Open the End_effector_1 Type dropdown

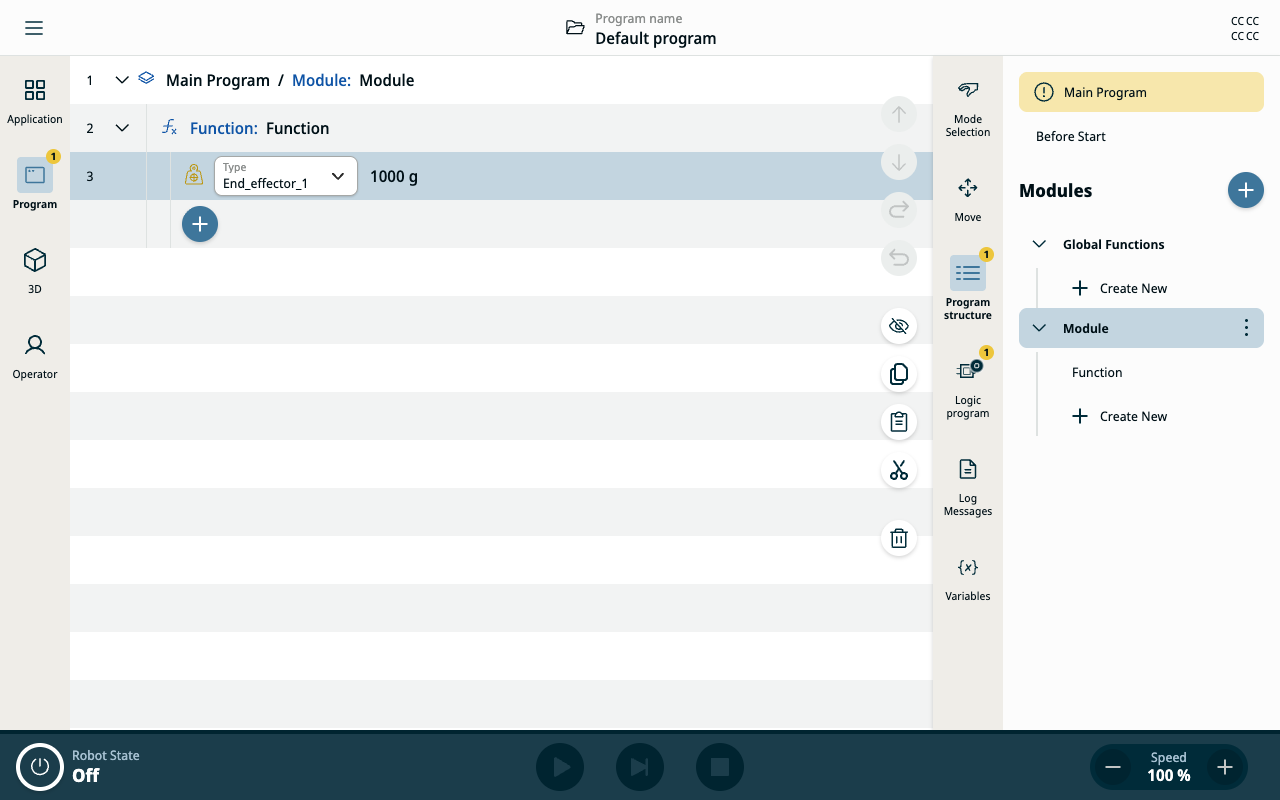286,176
